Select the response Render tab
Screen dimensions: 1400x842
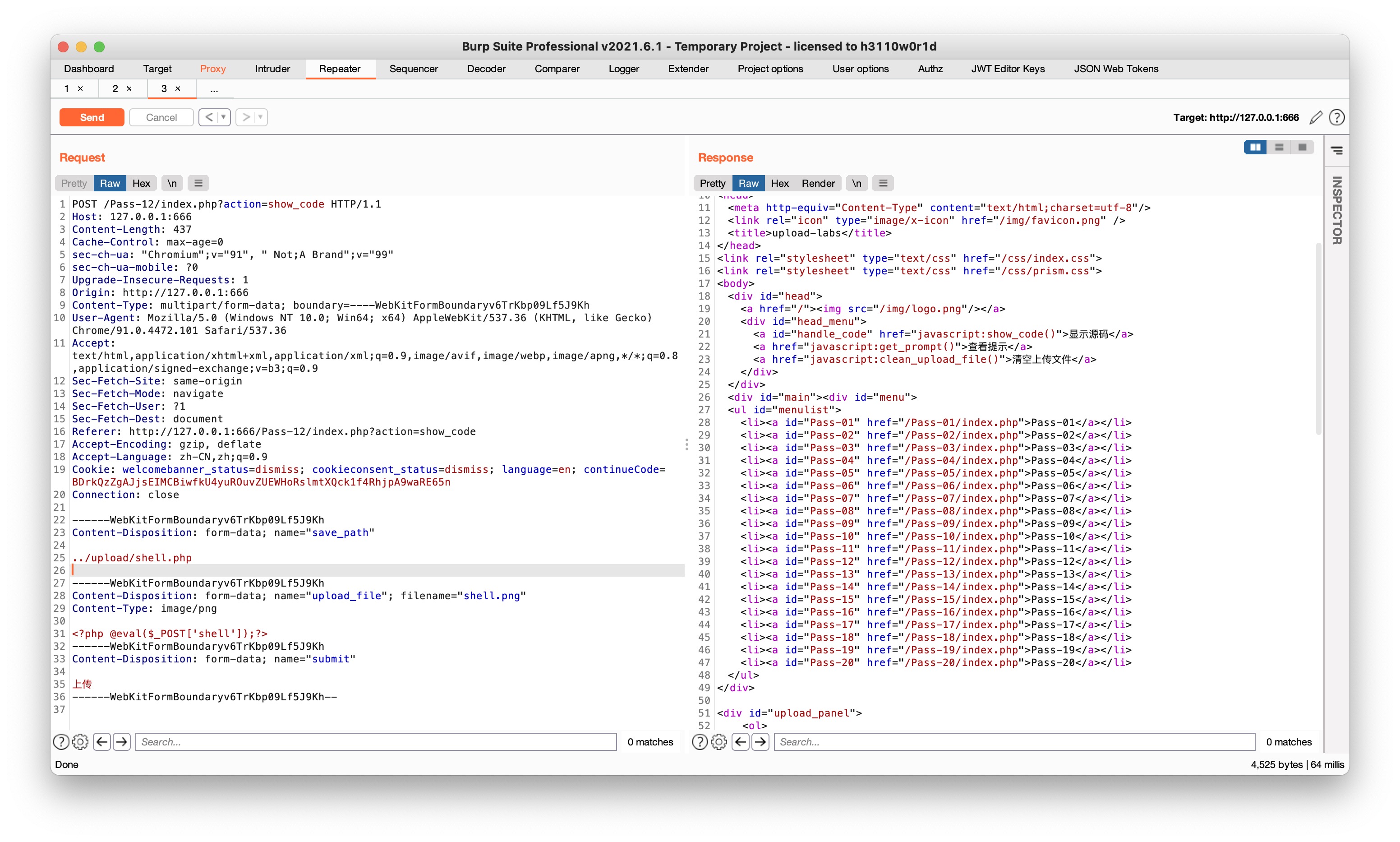pyautogui.click(x=818, y=183)
